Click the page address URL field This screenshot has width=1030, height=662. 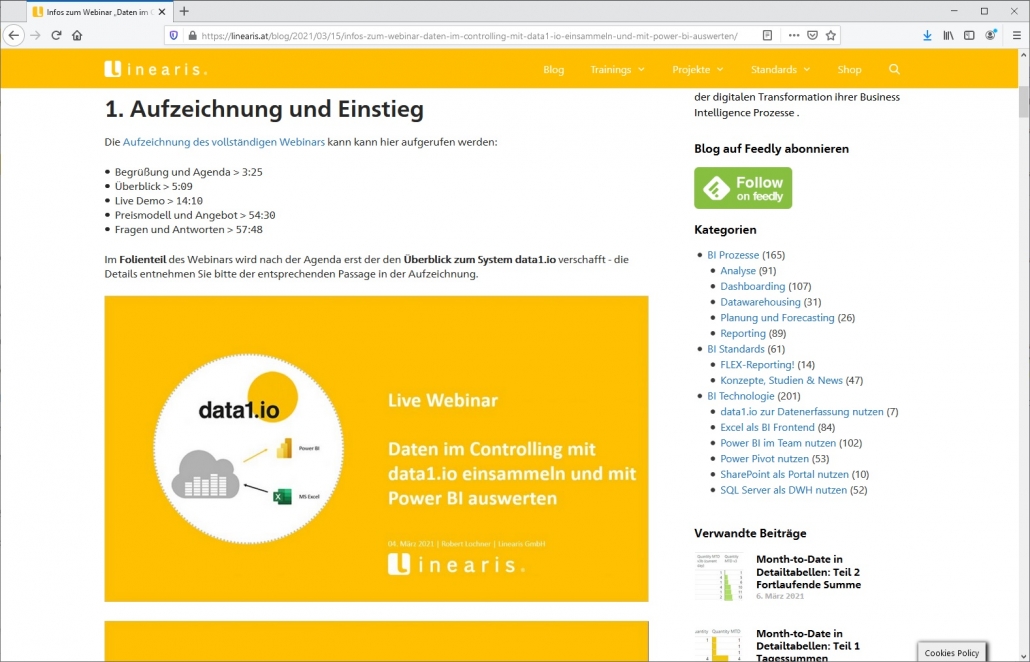tap(468, 35)
